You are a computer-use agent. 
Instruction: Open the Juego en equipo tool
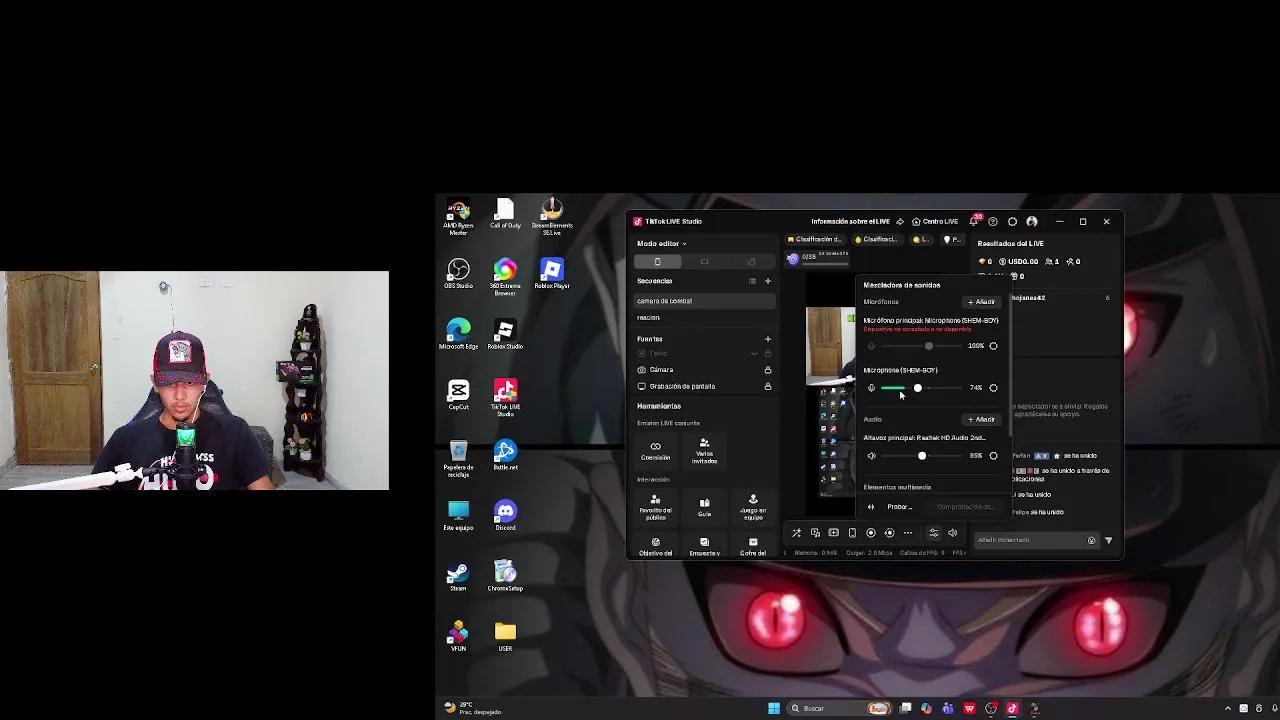pyautogui.click(x=753, y=507)
